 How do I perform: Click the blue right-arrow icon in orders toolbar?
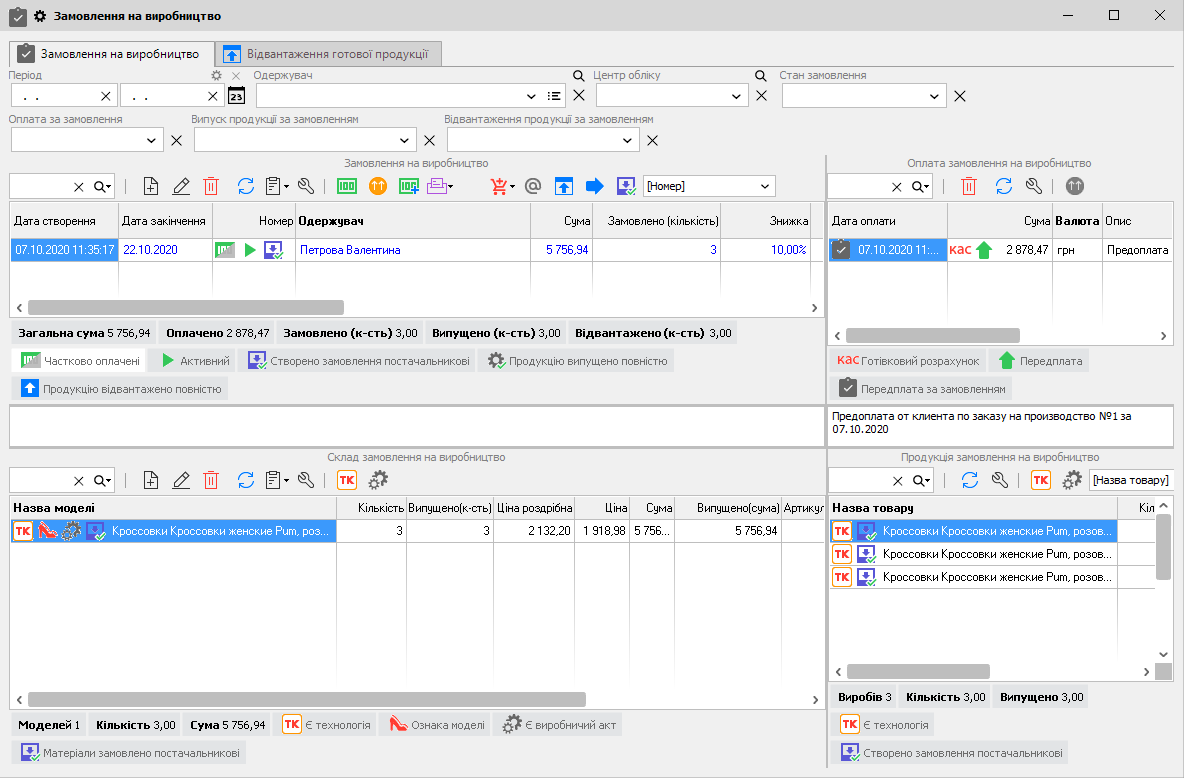595,186
